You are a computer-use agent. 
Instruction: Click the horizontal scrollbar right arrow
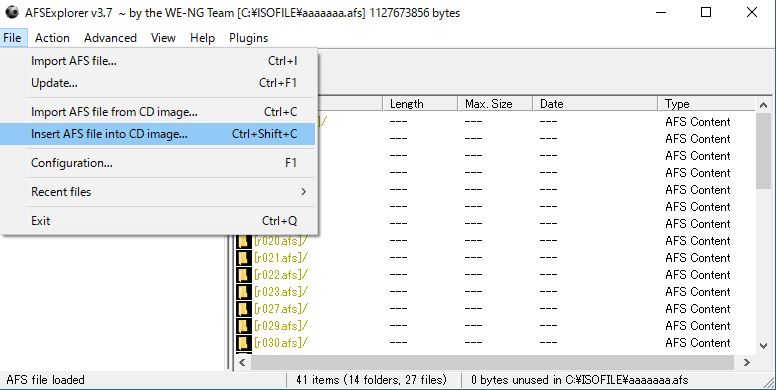pyautogui.click(x=747, y=362)
